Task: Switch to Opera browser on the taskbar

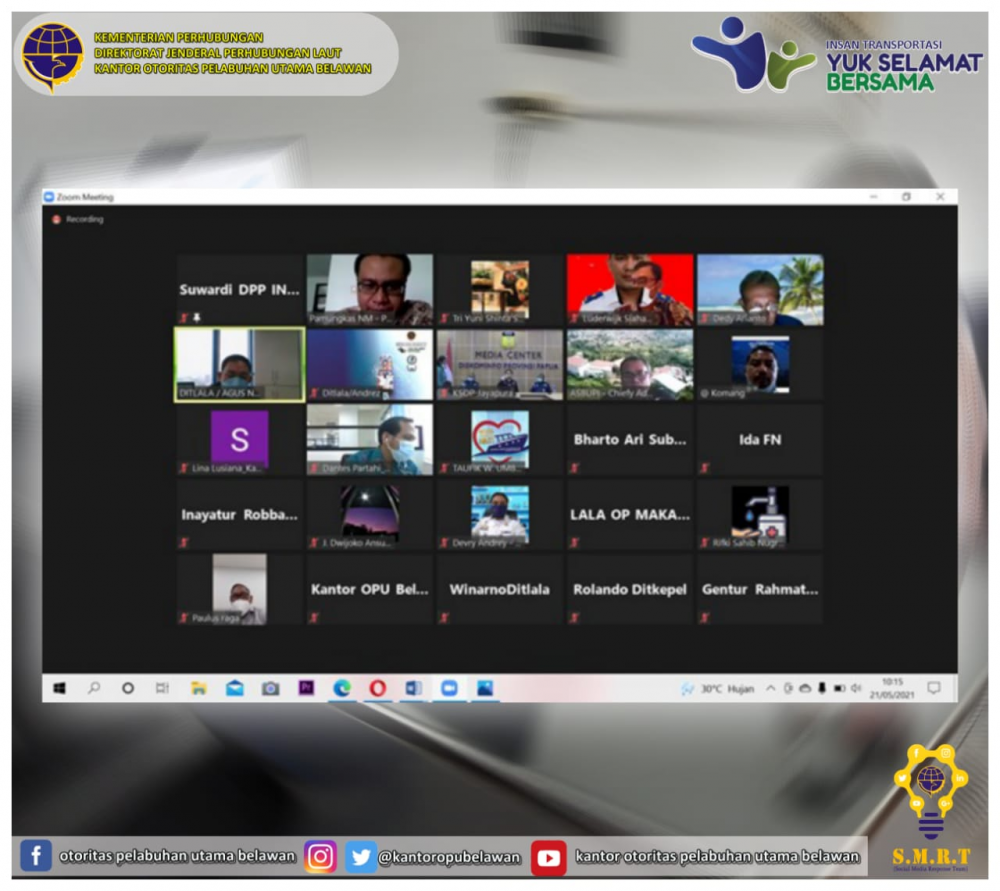Action: 378,688
